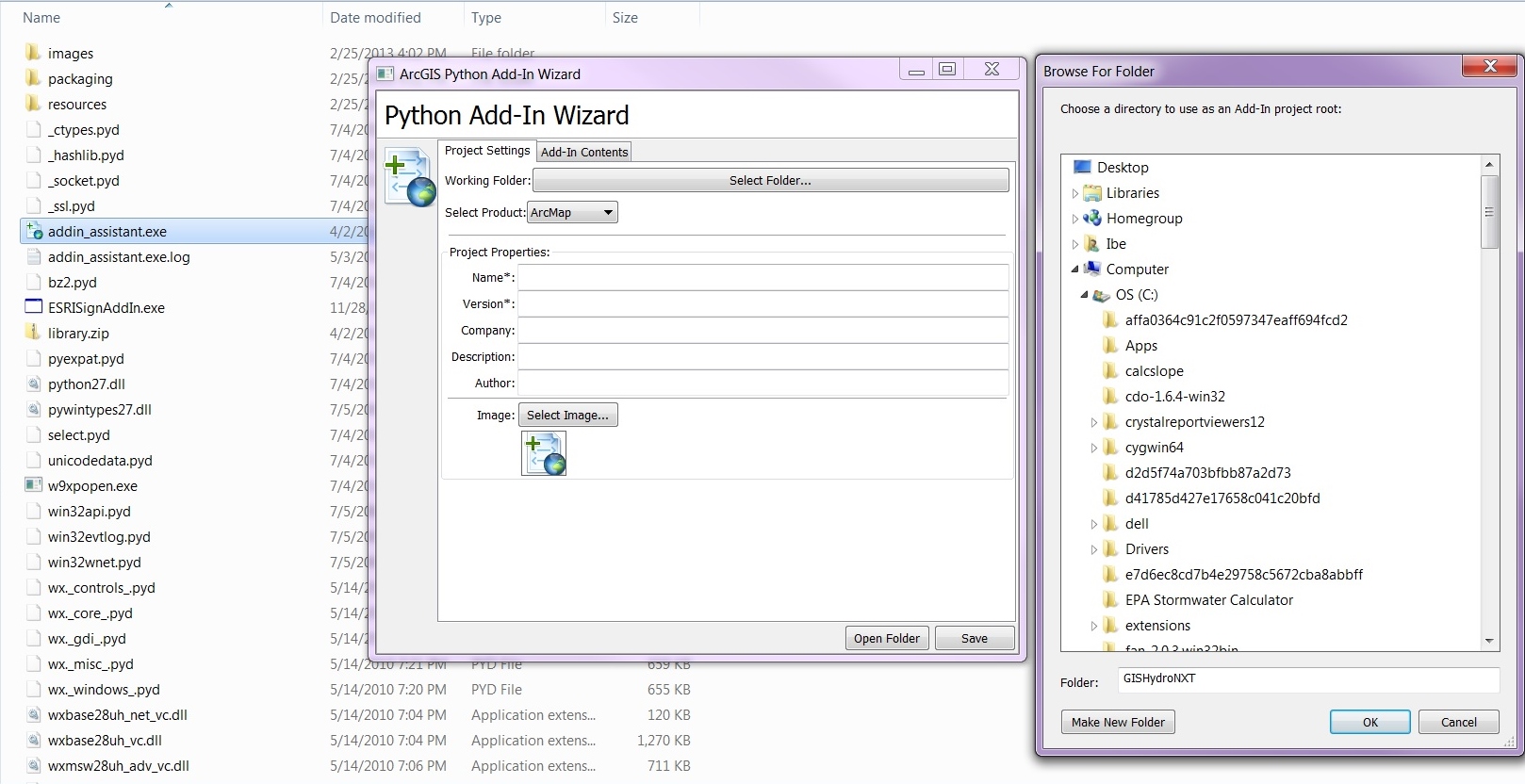
Task: Click the w9xpopen.exe program icon
Action: tap(33, 485)
